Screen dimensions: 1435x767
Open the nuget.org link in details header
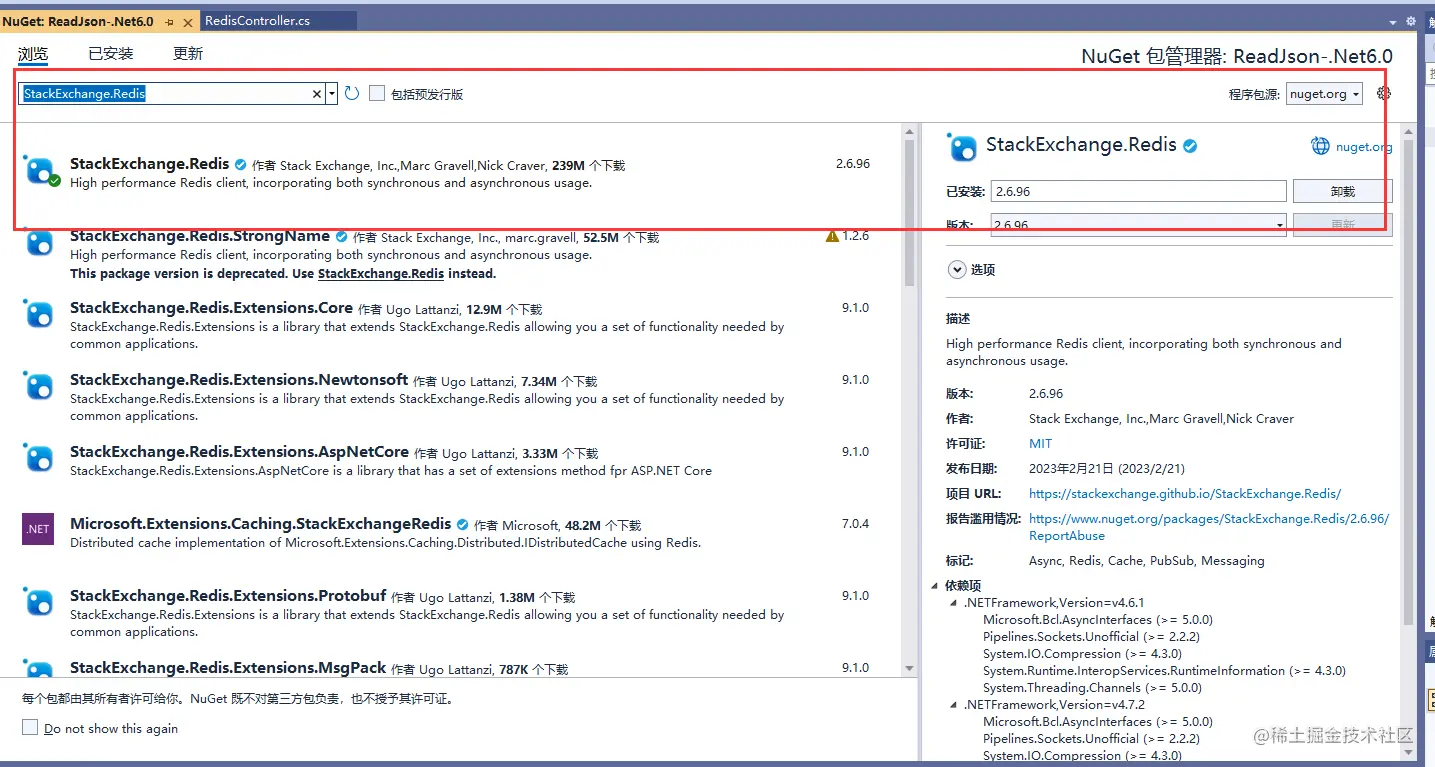(1364, 147)
